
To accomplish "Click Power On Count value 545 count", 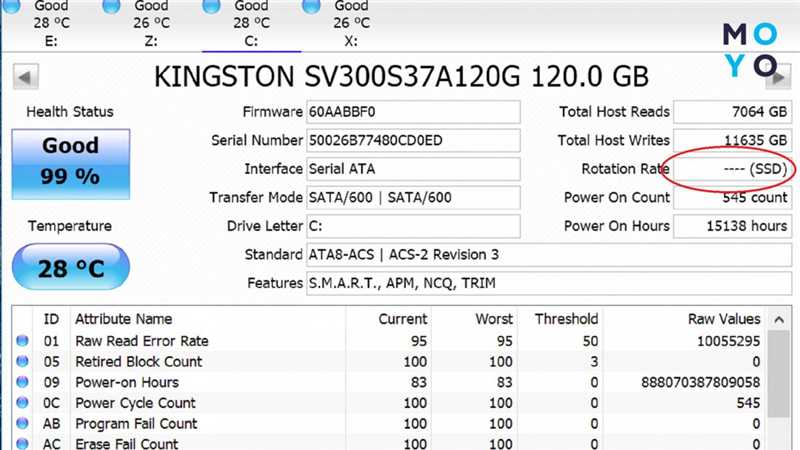I will pyautogui.click(x=733, y=197).
